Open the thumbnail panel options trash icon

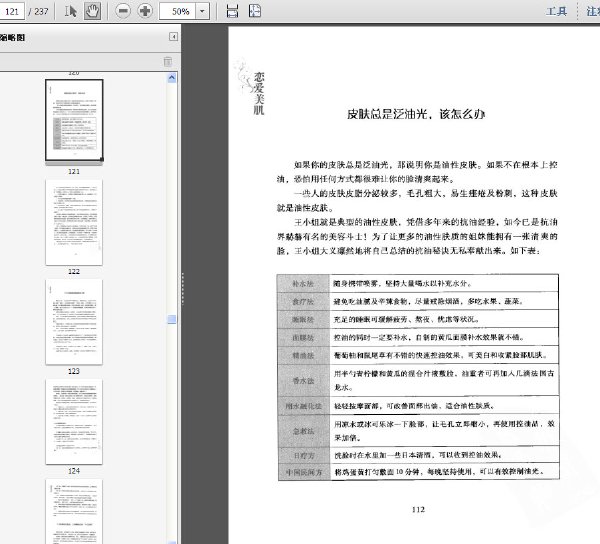(x=168, y=61)
